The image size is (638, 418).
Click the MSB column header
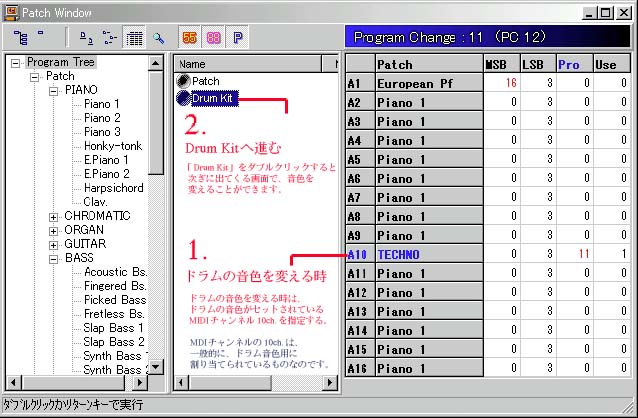496,64
